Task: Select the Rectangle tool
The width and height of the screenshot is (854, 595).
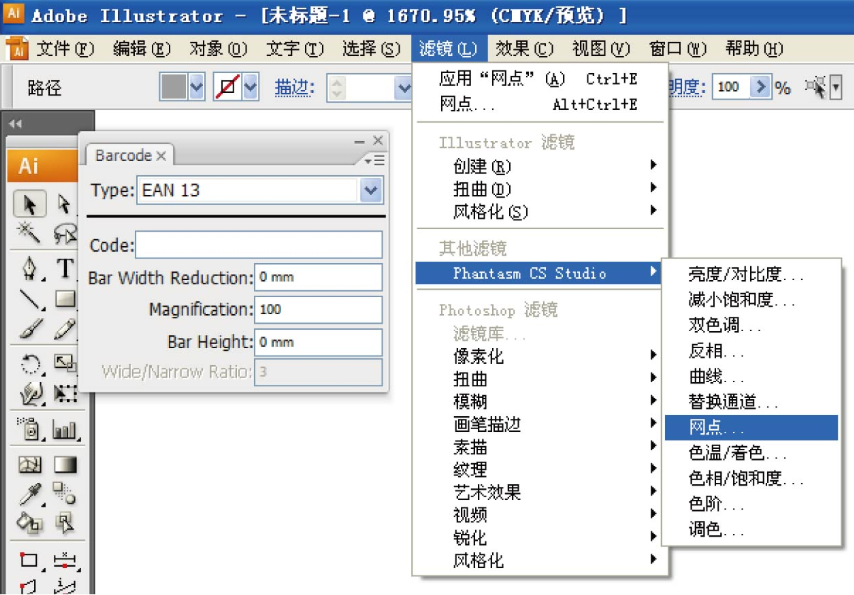Action: [64, 299]
